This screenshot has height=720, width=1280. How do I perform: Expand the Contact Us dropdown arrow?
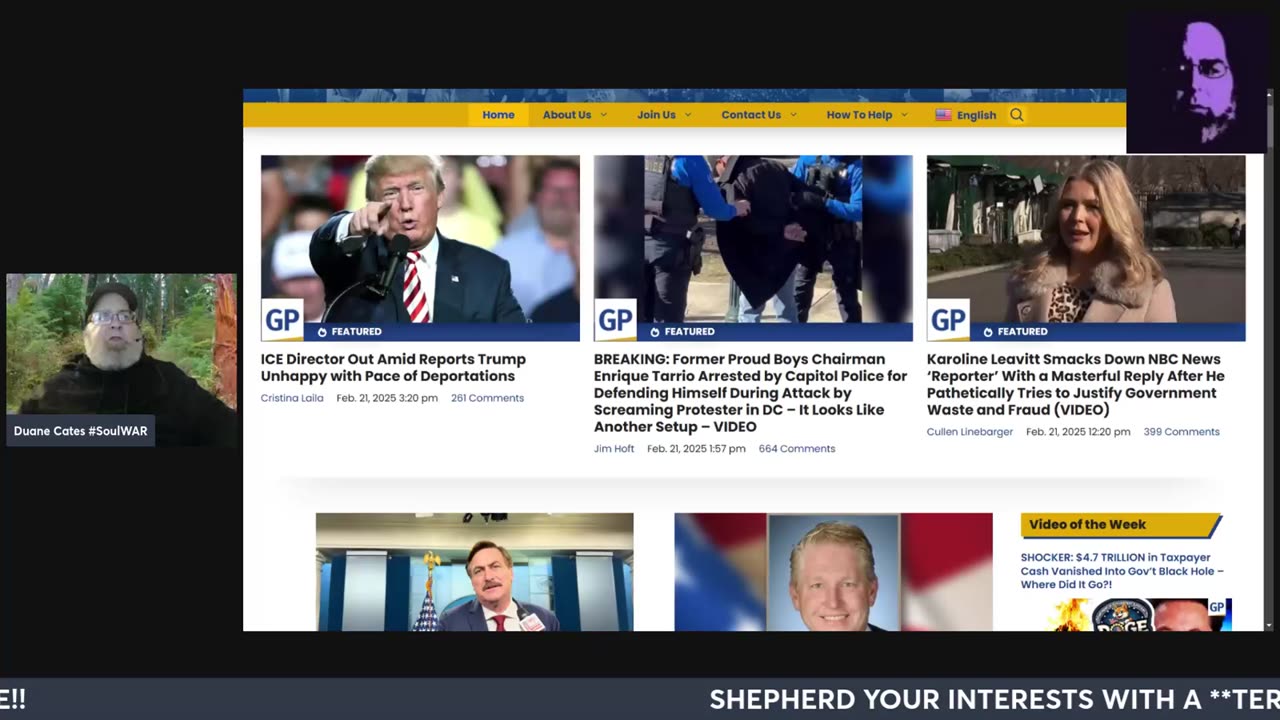(793, 115)
